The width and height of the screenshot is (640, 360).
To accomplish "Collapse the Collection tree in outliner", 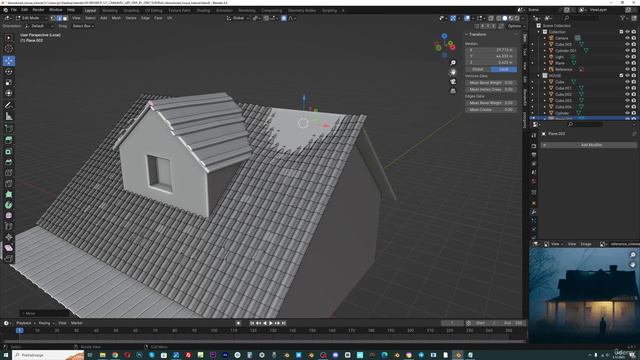I will coord(539,32).
